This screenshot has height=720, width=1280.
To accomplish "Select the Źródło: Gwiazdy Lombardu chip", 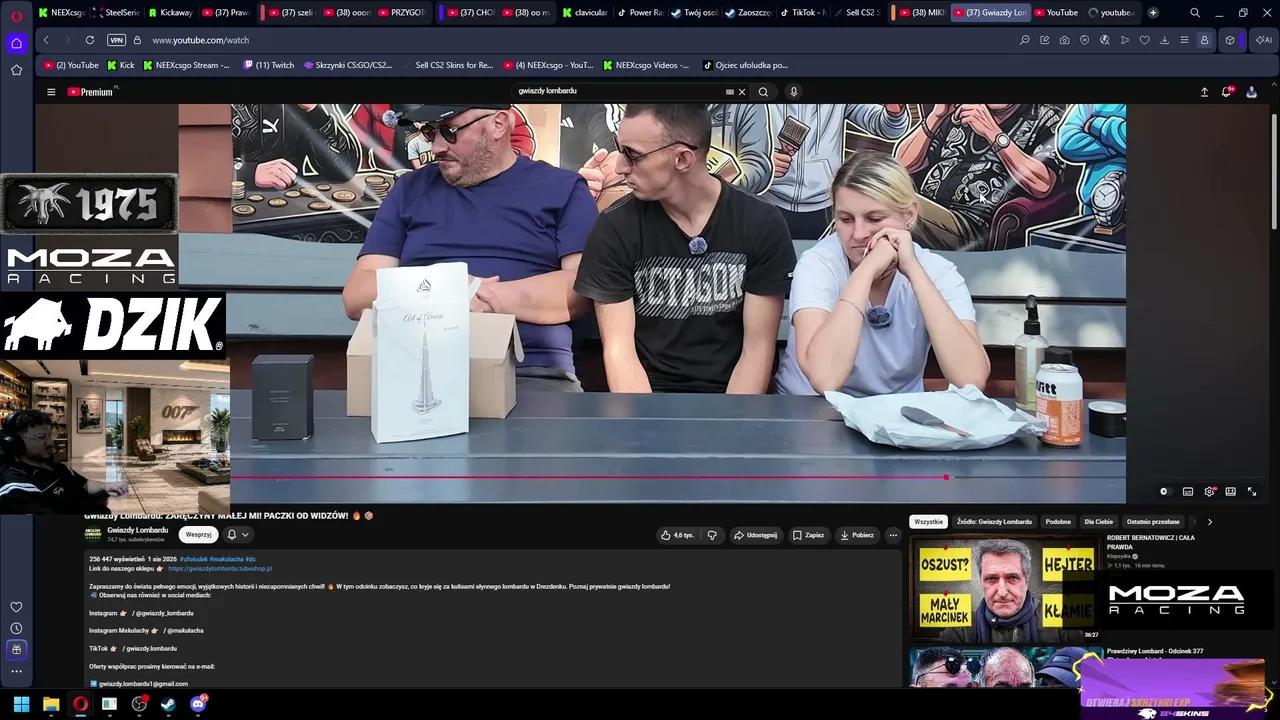I will (994, 522).
